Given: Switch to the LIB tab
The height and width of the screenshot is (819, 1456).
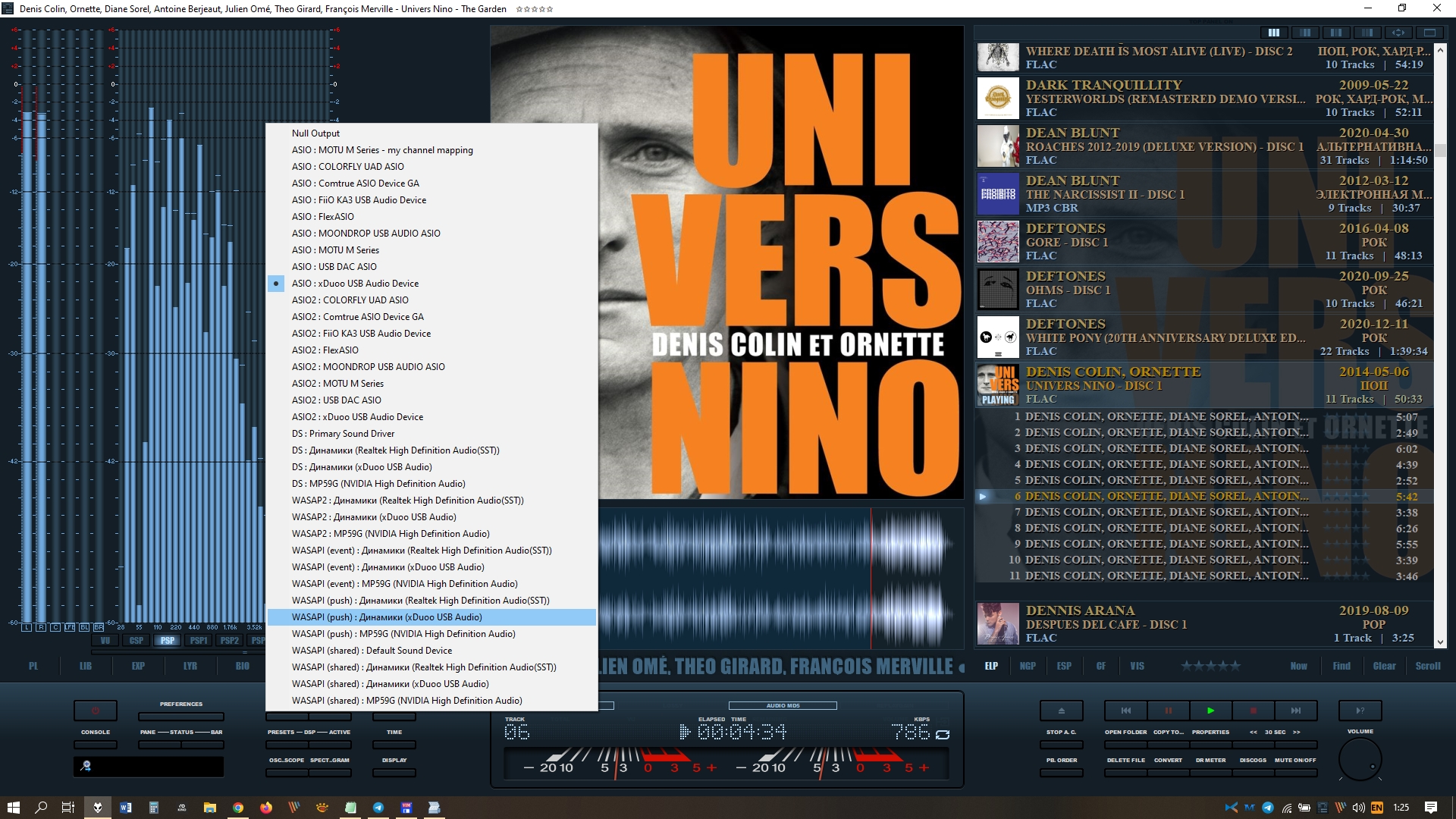Looking at the screenshot, I should (x=85, y=666).
